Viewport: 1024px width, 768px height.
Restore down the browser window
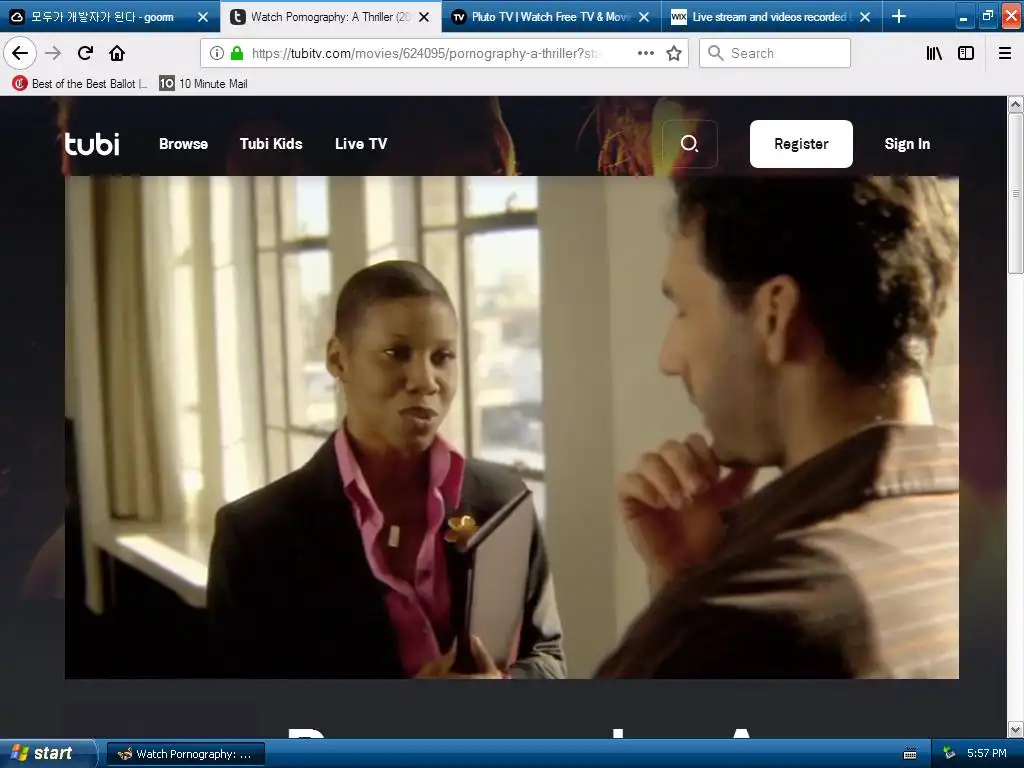[x=987, y=16]
